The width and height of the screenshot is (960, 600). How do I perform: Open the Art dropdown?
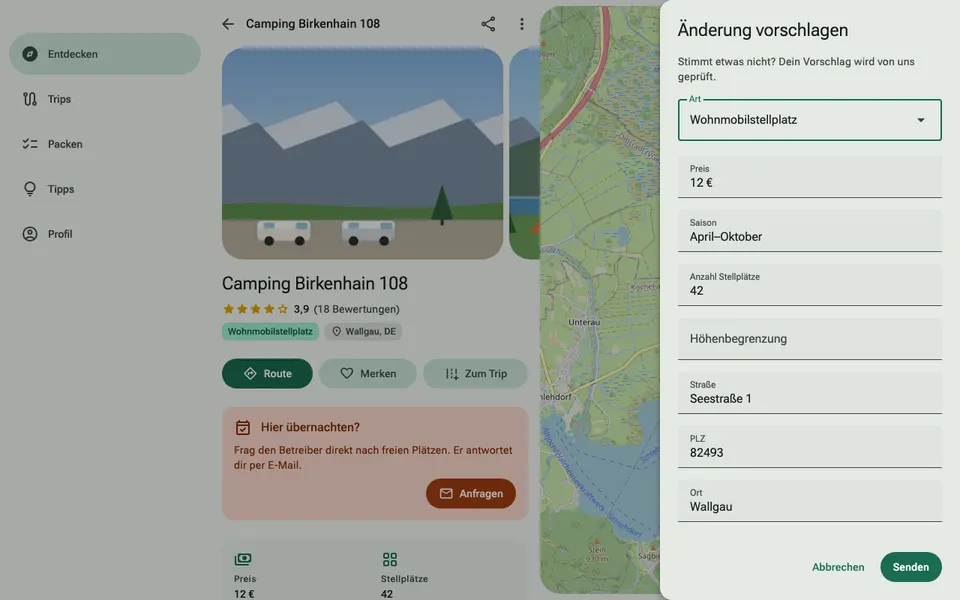point(809,120)
